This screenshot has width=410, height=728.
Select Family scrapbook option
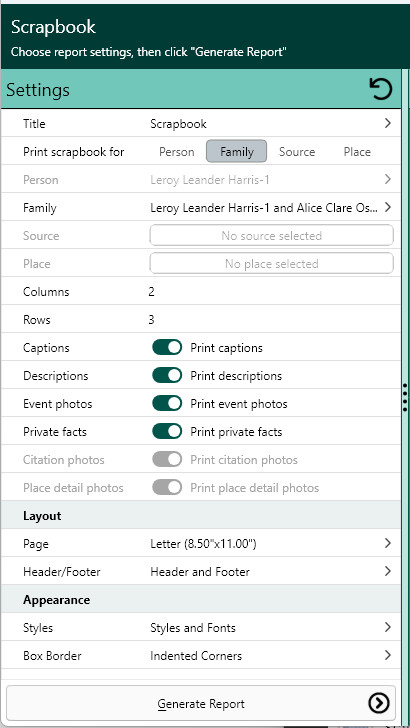237,152
